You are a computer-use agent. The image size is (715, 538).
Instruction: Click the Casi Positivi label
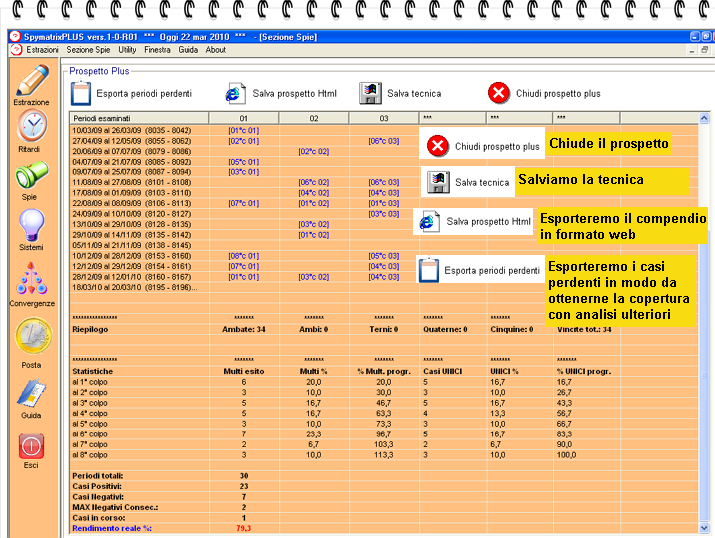pyautogui.click(x=97, y=486)
